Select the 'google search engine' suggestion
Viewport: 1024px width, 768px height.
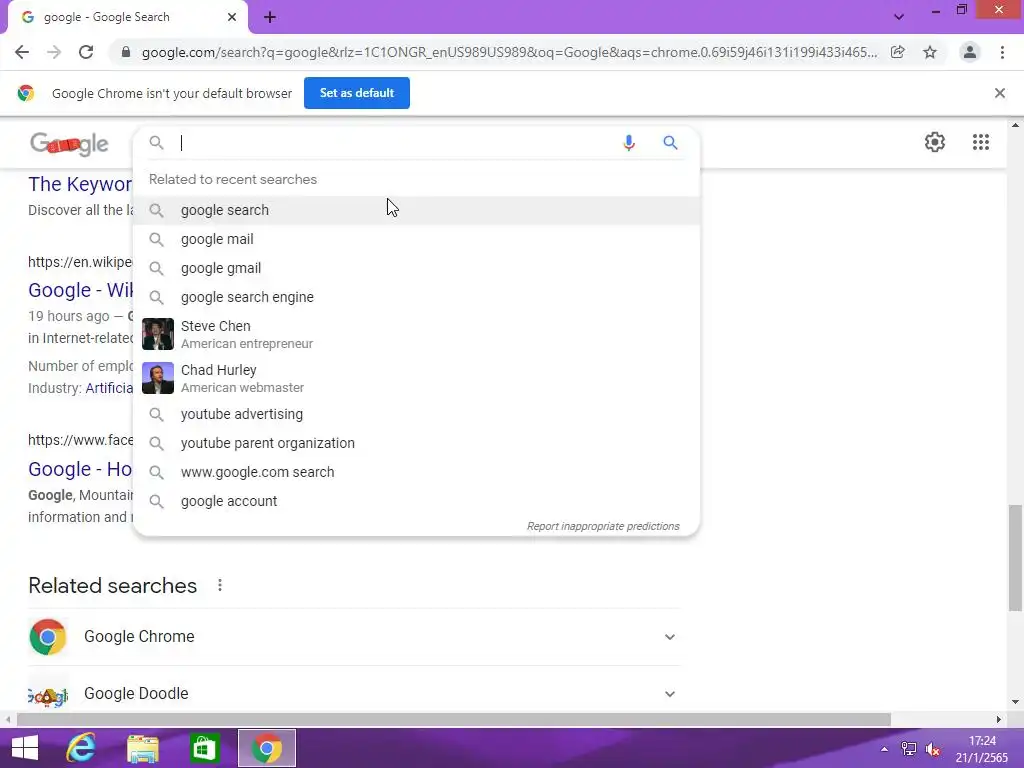coord(416,297)
